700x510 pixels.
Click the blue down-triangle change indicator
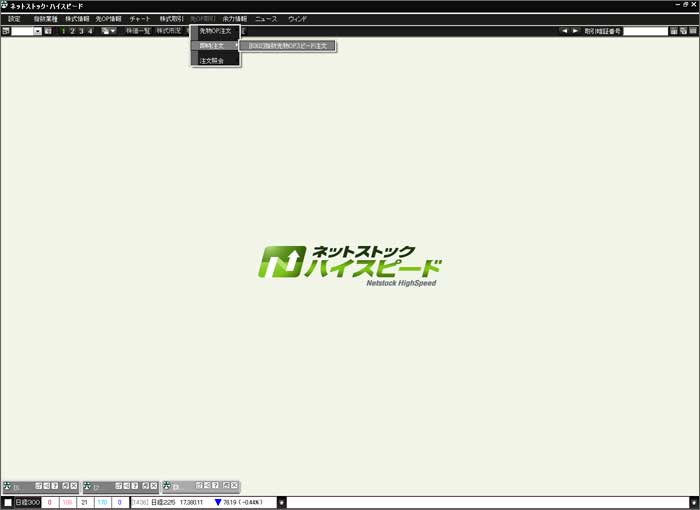pos(218,502)
